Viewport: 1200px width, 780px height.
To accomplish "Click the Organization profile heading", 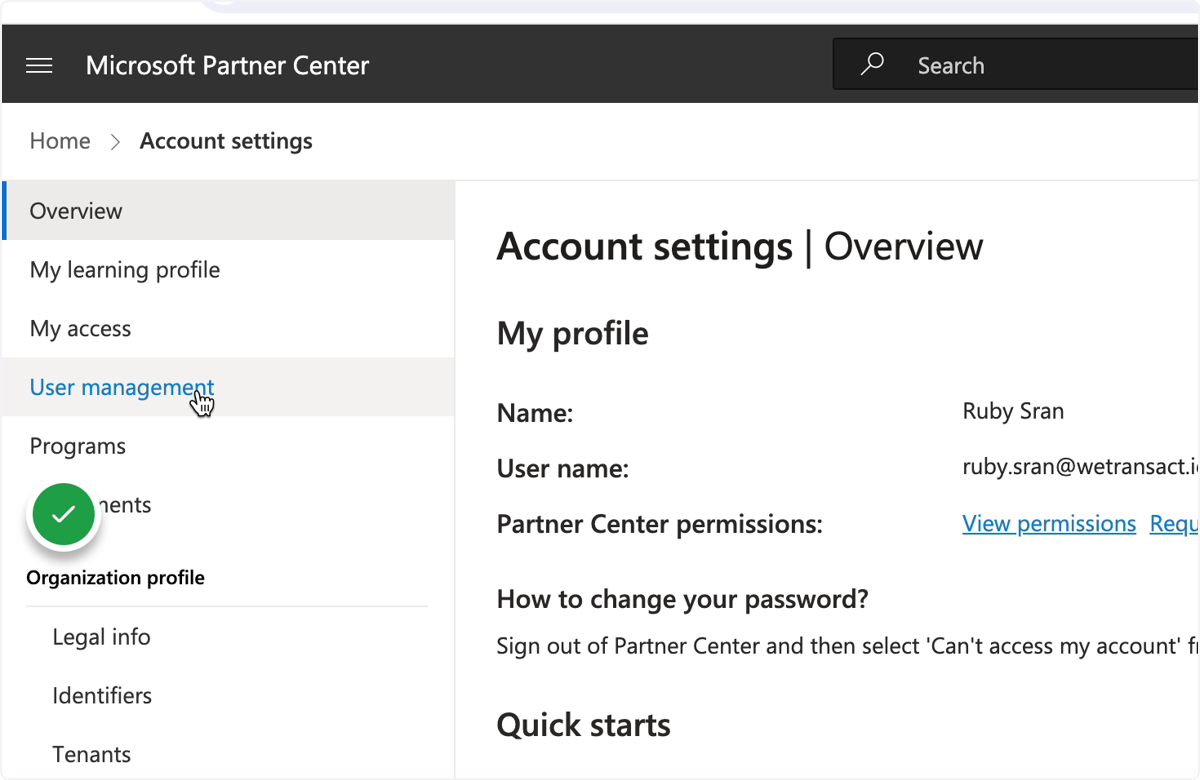I will coord(115,578).
